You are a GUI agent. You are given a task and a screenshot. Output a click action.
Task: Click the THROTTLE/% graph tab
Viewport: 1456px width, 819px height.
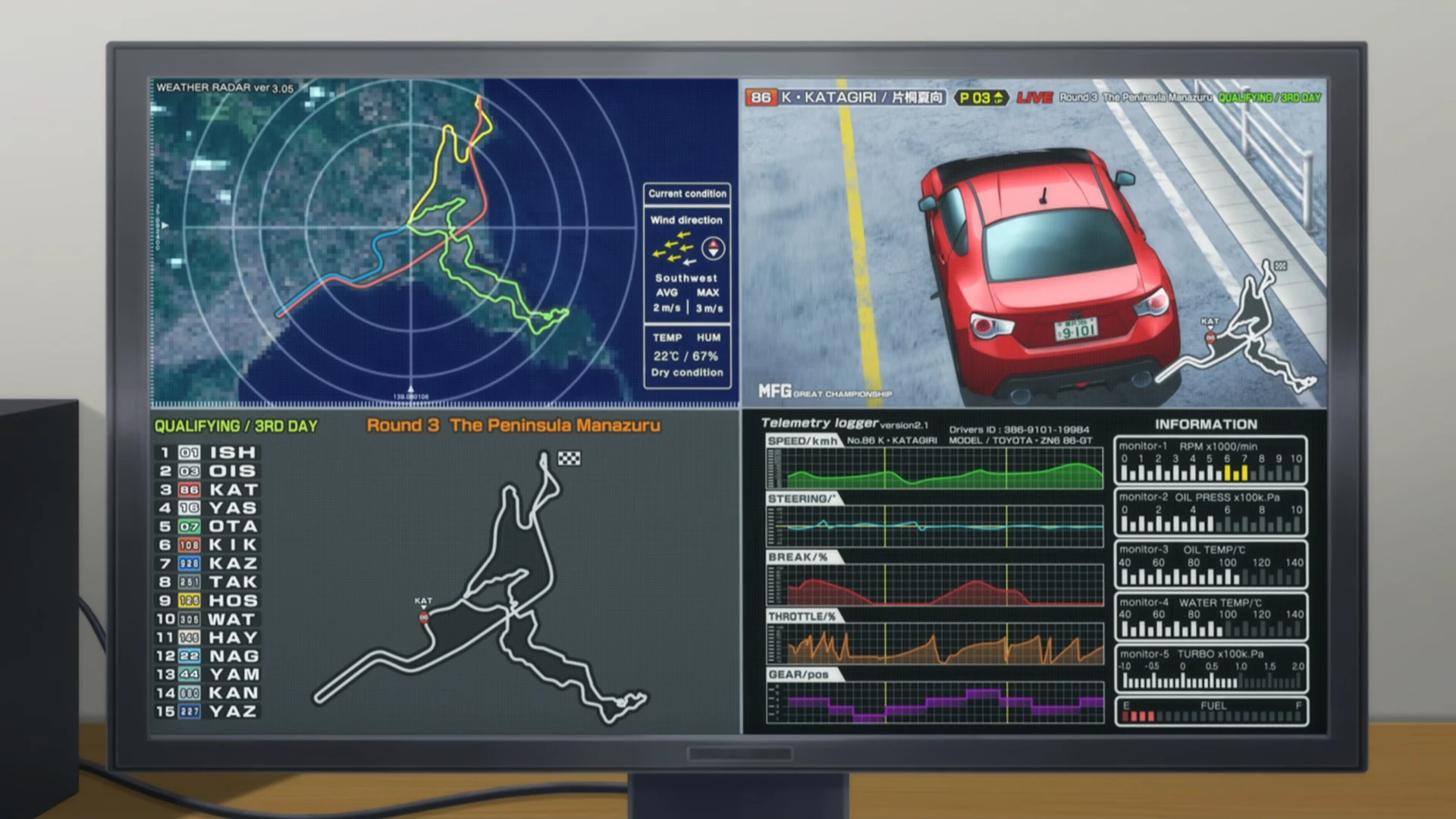[x=802, y=617]
